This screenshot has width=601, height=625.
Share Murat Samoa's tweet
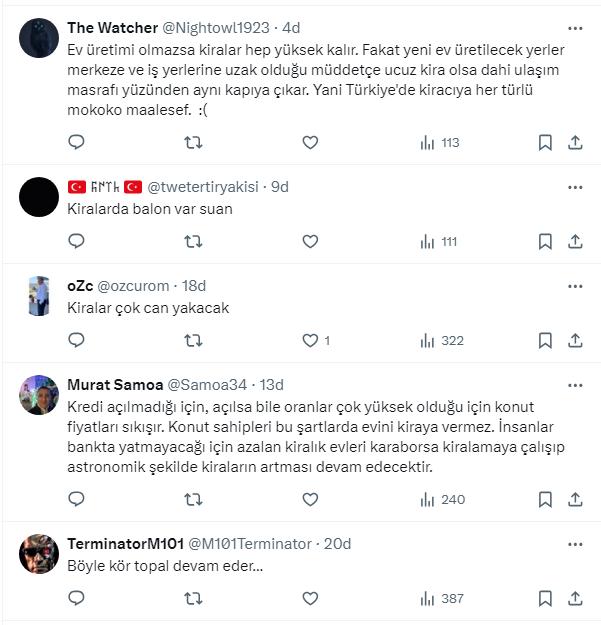[575, 499]
